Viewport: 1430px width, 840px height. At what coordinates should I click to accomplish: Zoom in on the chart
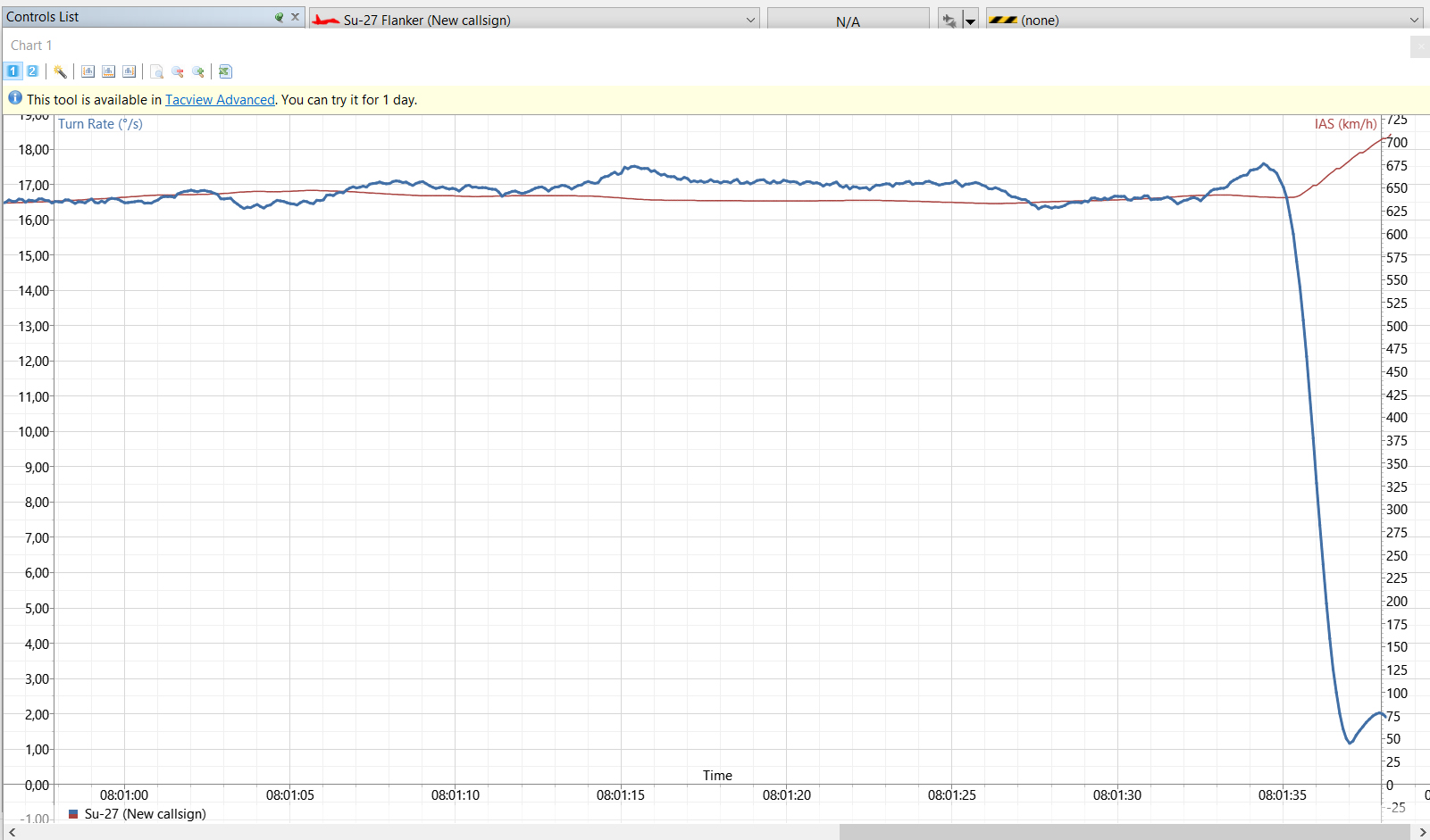tap(198, 71)
